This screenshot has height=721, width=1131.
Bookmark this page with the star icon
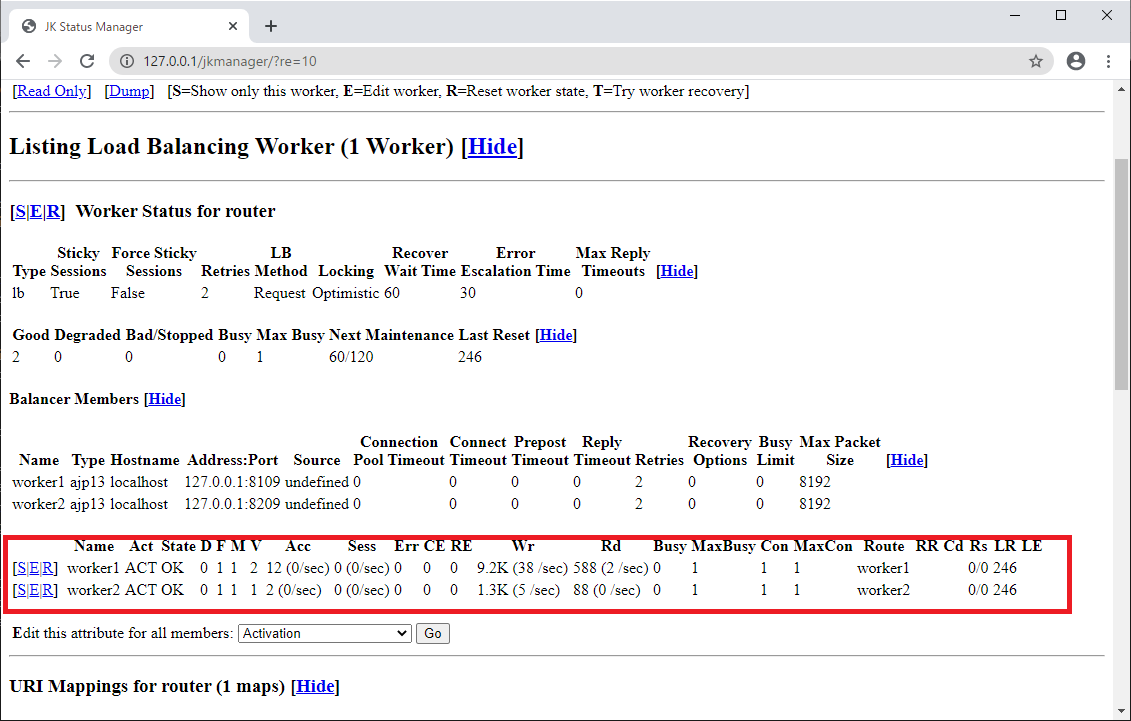tap(1036, 61)
